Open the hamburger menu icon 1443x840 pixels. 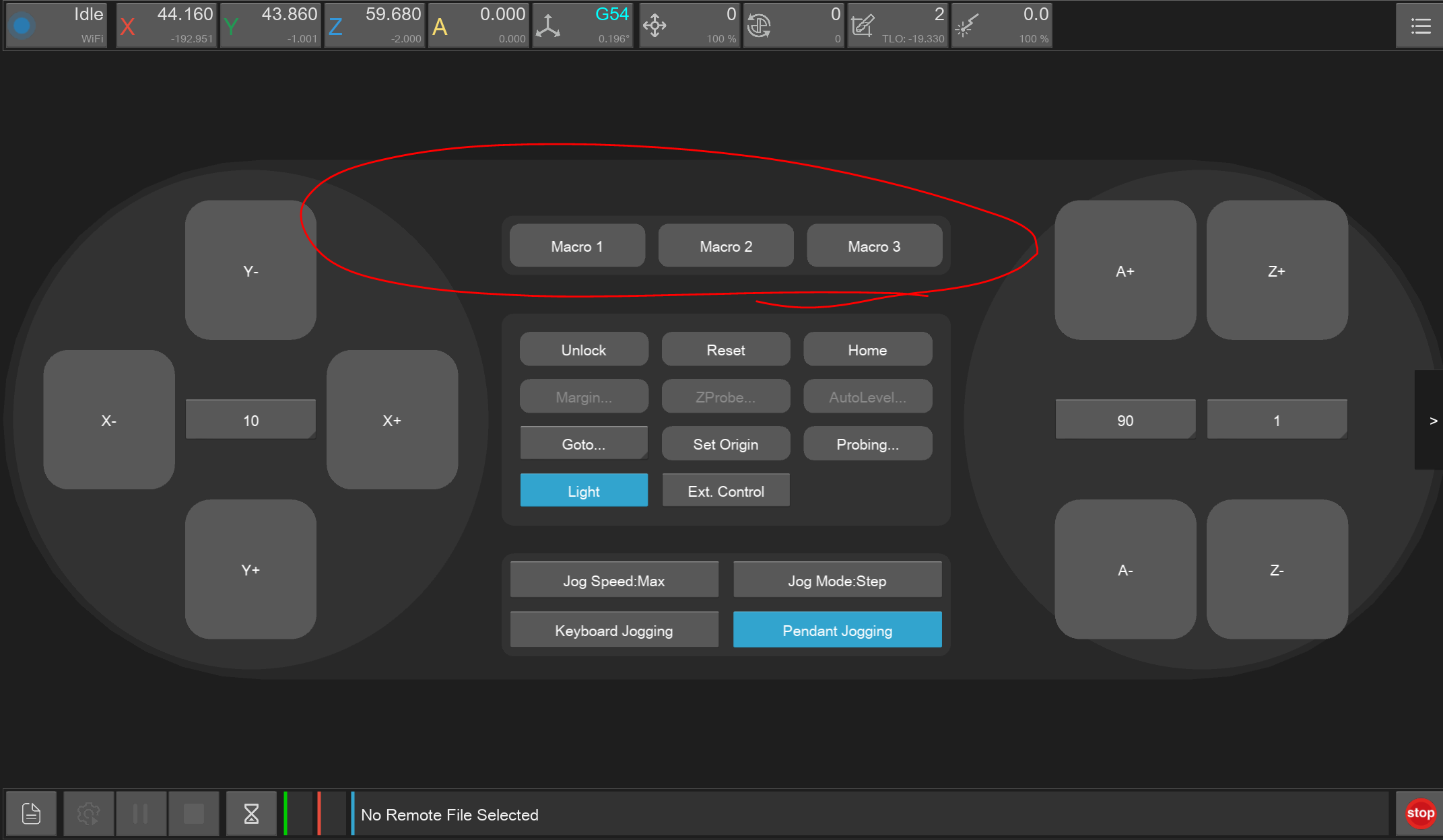pos(1420,26)
